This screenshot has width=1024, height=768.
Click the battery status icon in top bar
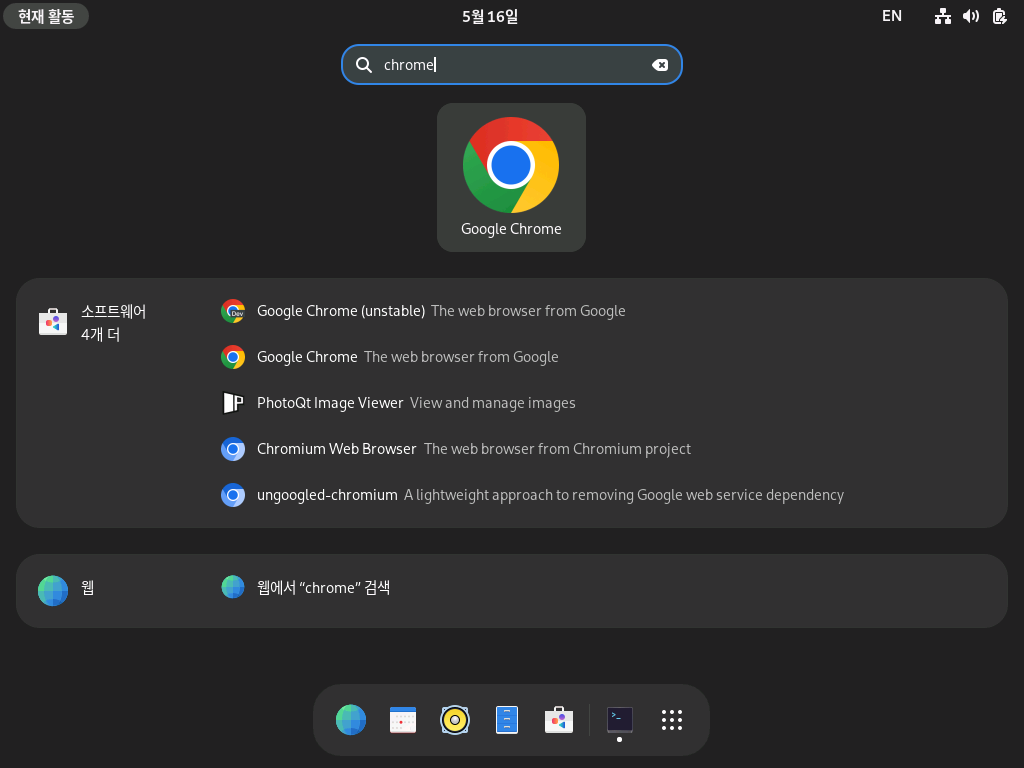1000,16
